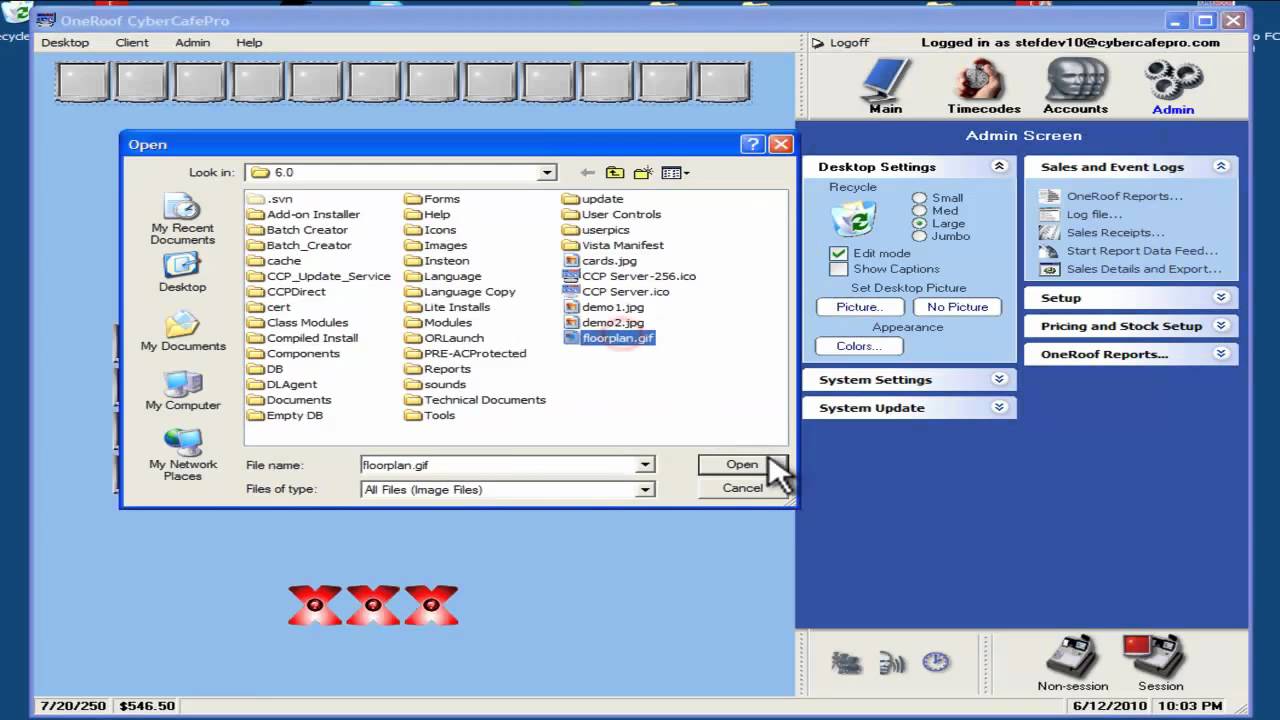Select the demo1.jpg file
Image resolution: width=1280 pixels, height=720 pixels.
604,307
